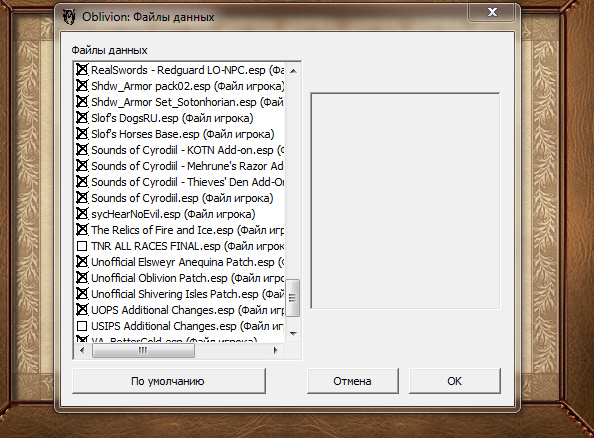Close the Oblivion data files dialog

tap(492, 12)
